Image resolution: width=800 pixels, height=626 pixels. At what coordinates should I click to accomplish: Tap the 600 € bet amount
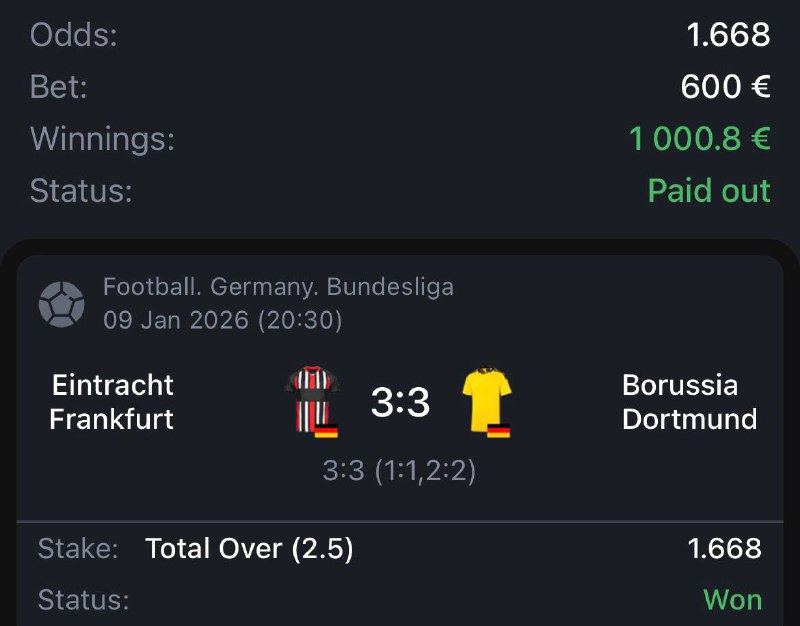point(725,87)
